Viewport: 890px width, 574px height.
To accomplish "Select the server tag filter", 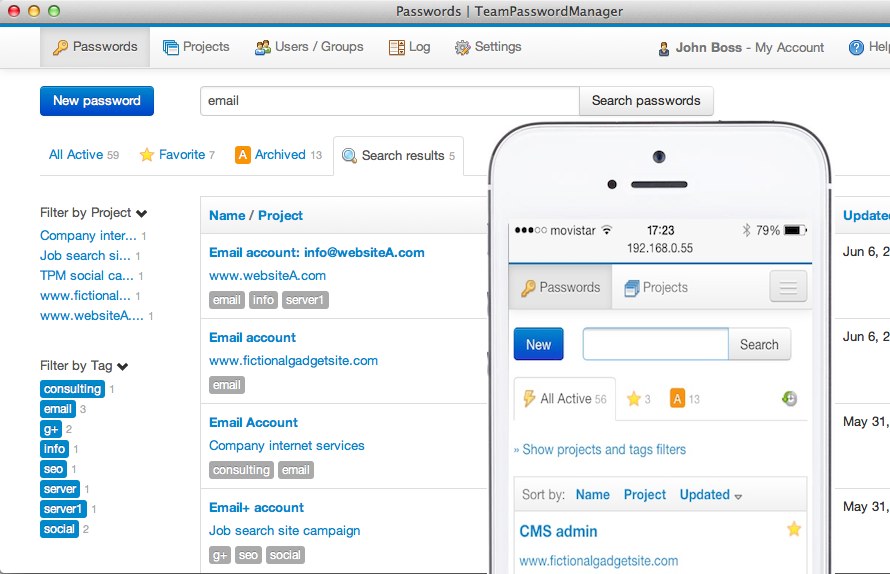I will click(x=60, y=489).
